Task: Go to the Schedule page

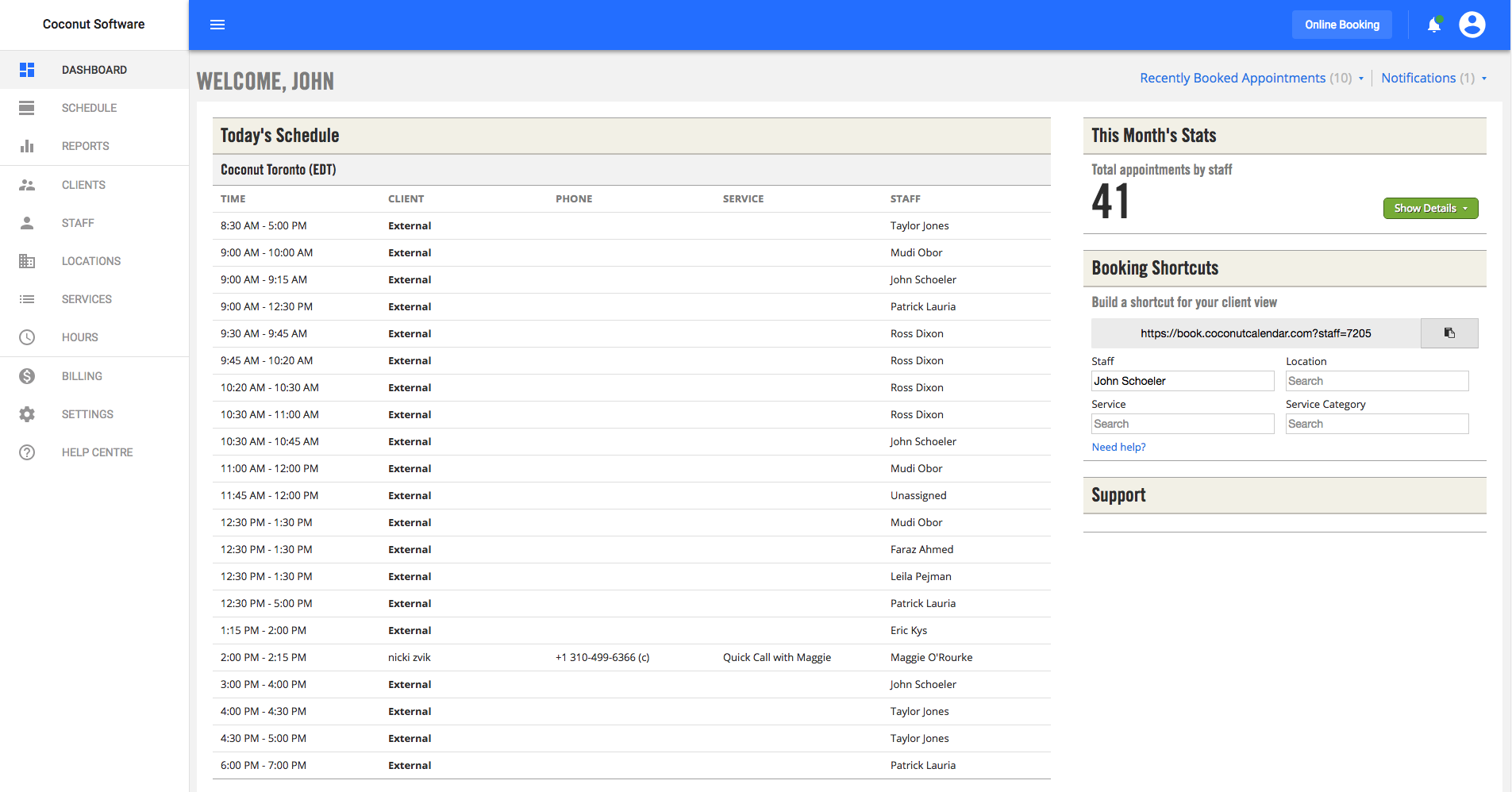Action: point(94,108)
